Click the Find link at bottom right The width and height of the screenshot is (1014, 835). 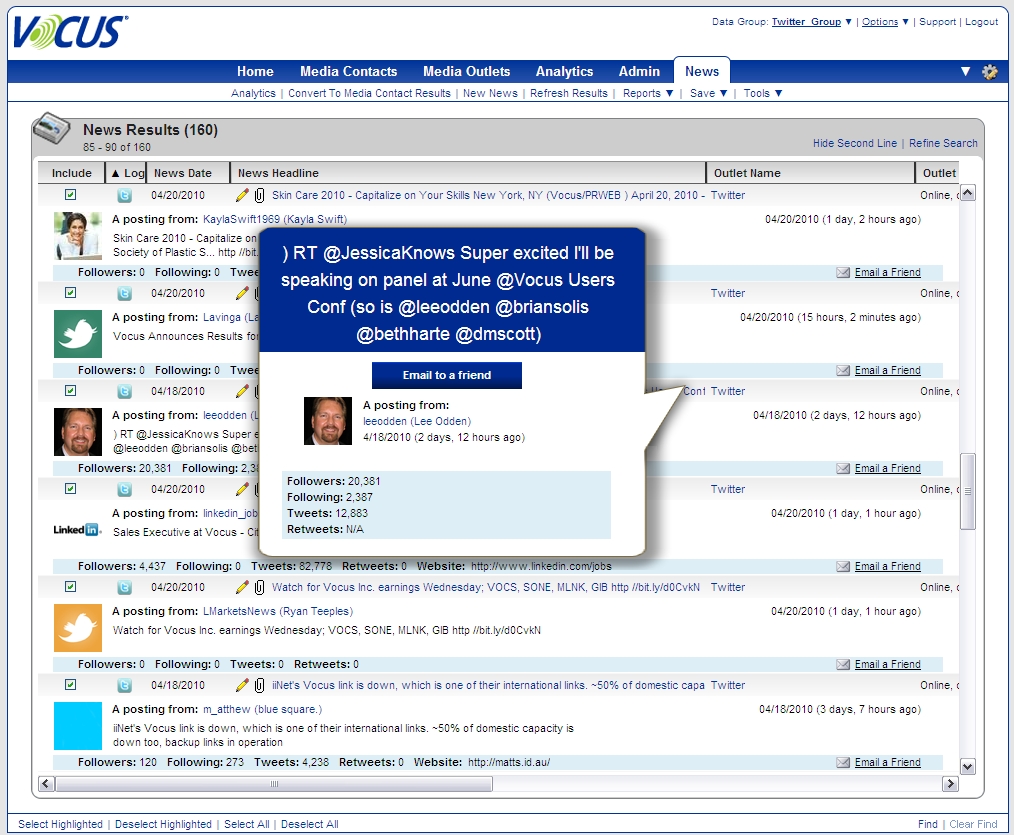coord(927,824)
